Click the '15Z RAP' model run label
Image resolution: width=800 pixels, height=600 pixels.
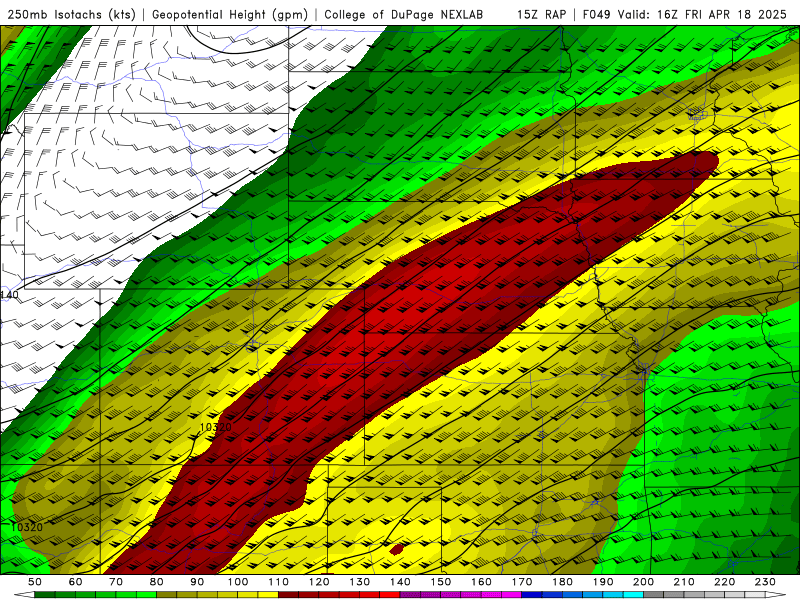541,14
